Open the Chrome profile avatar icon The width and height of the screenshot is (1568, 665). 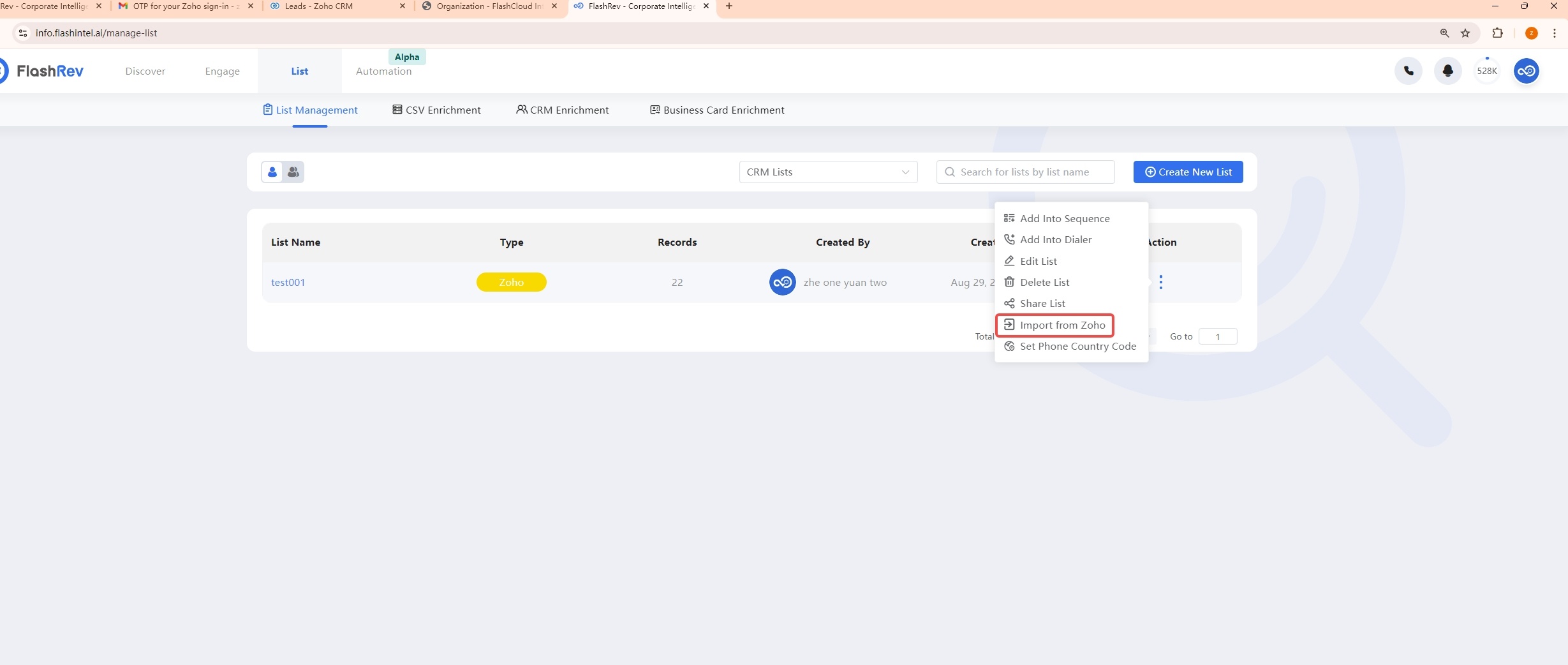[1532, 33]
